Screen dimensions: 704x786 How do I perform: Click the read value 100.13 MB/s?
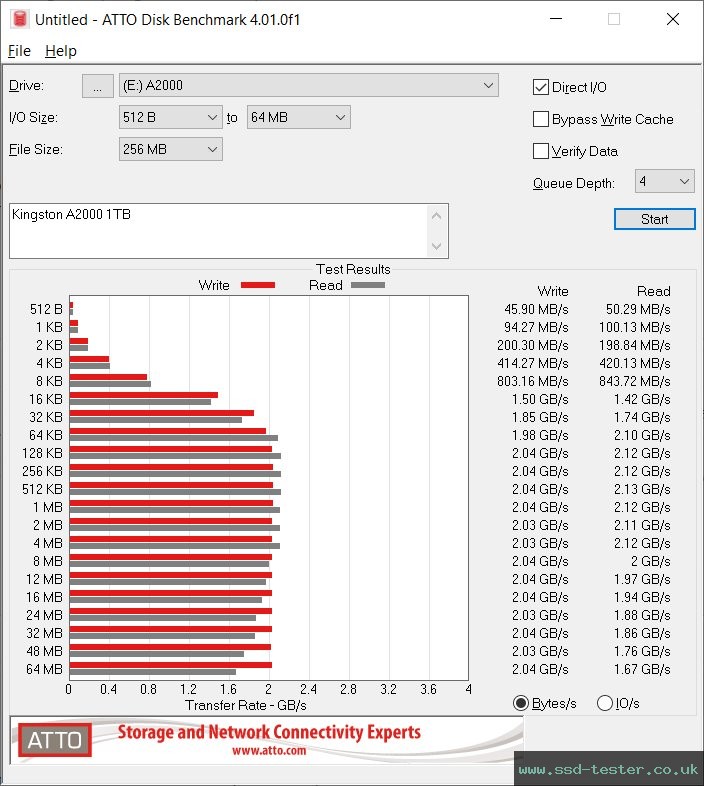(x=634, y=327)
